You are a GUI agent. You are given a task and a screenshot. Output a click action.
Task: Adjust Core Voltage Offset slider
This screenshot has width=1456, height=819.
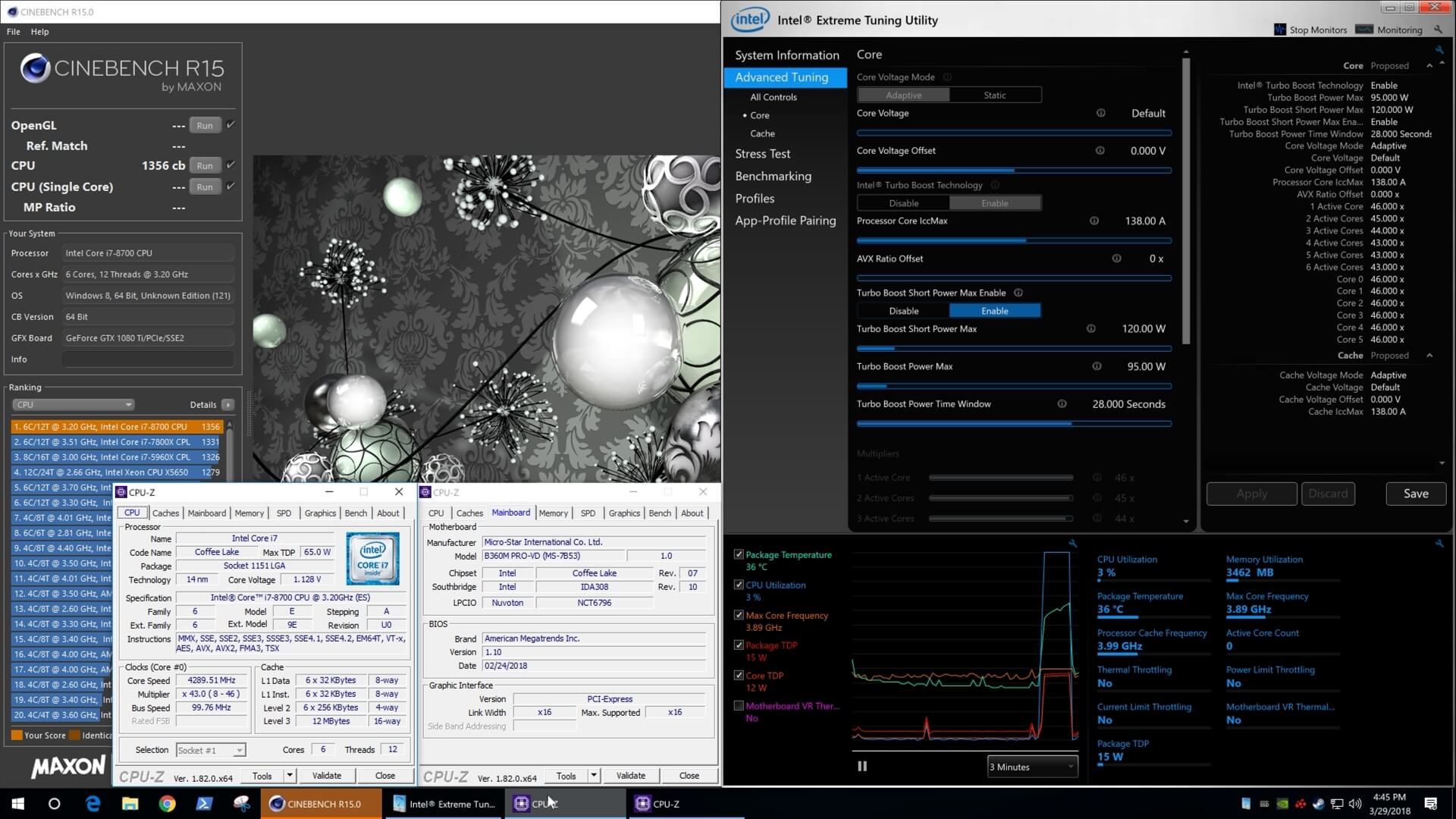coord(1014,171)
